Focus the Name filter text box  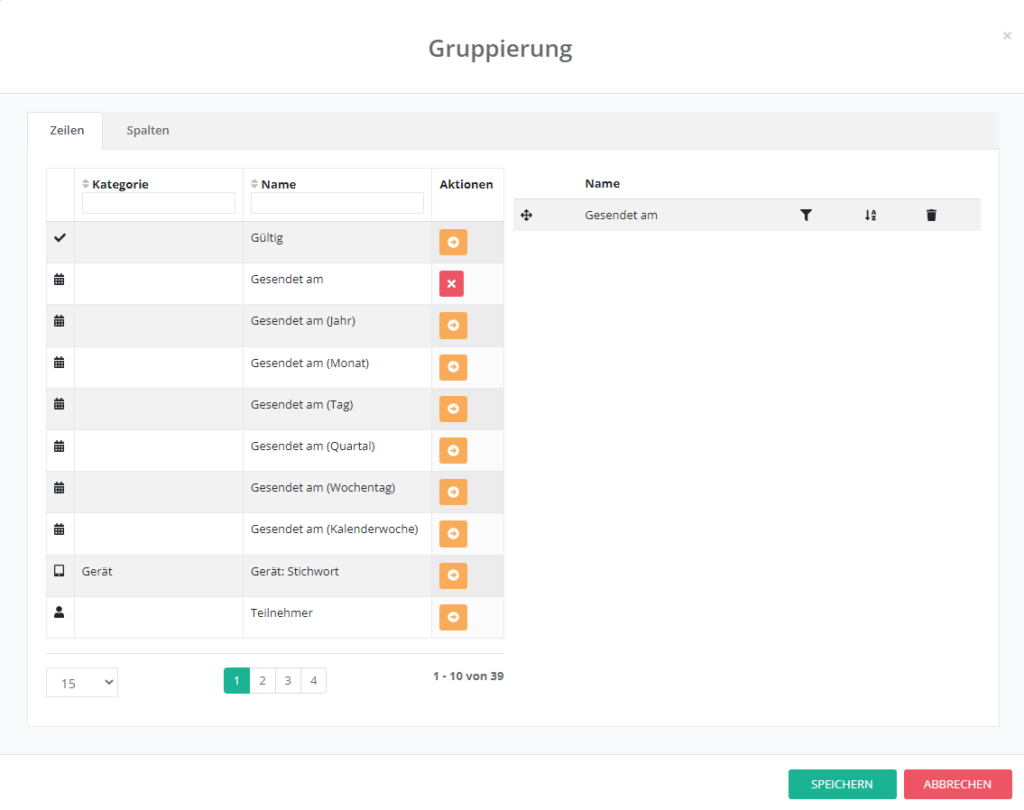point(337,203)
